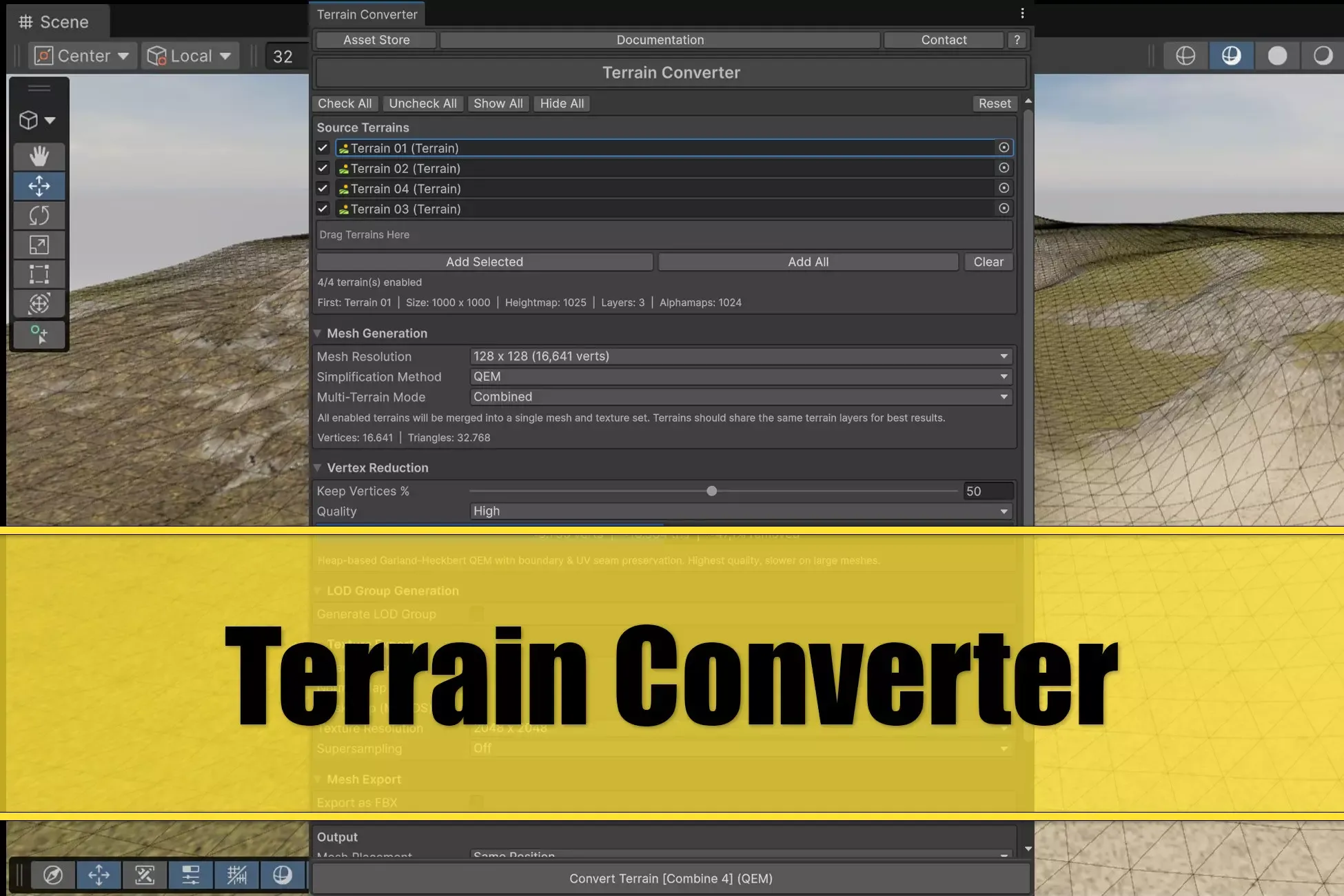Disable the Terrain 04 source checkbox

pyautogui.click(x=323, y=188)
